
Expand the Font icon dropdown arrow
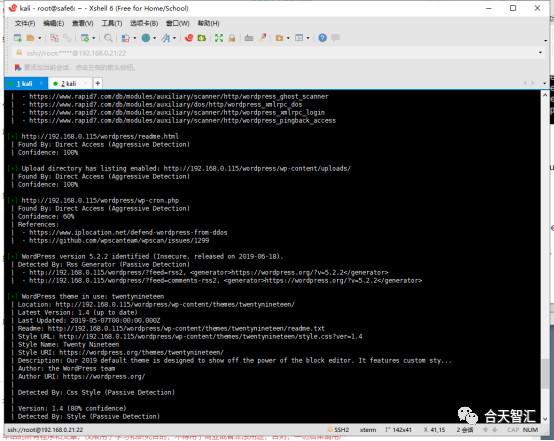coord(175,38)
